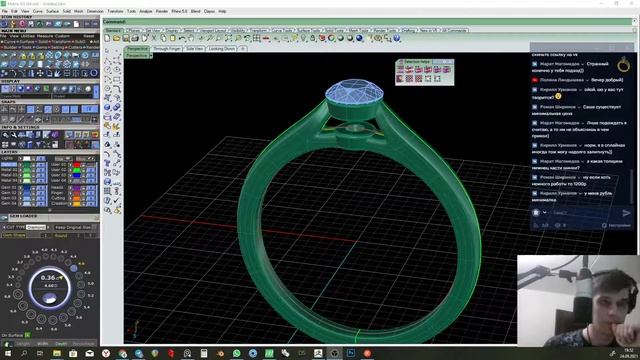Toggle four-viewport layout grid icon
Image resolution: width=640 pixels, height=360 pixels.
click(257, 38)
